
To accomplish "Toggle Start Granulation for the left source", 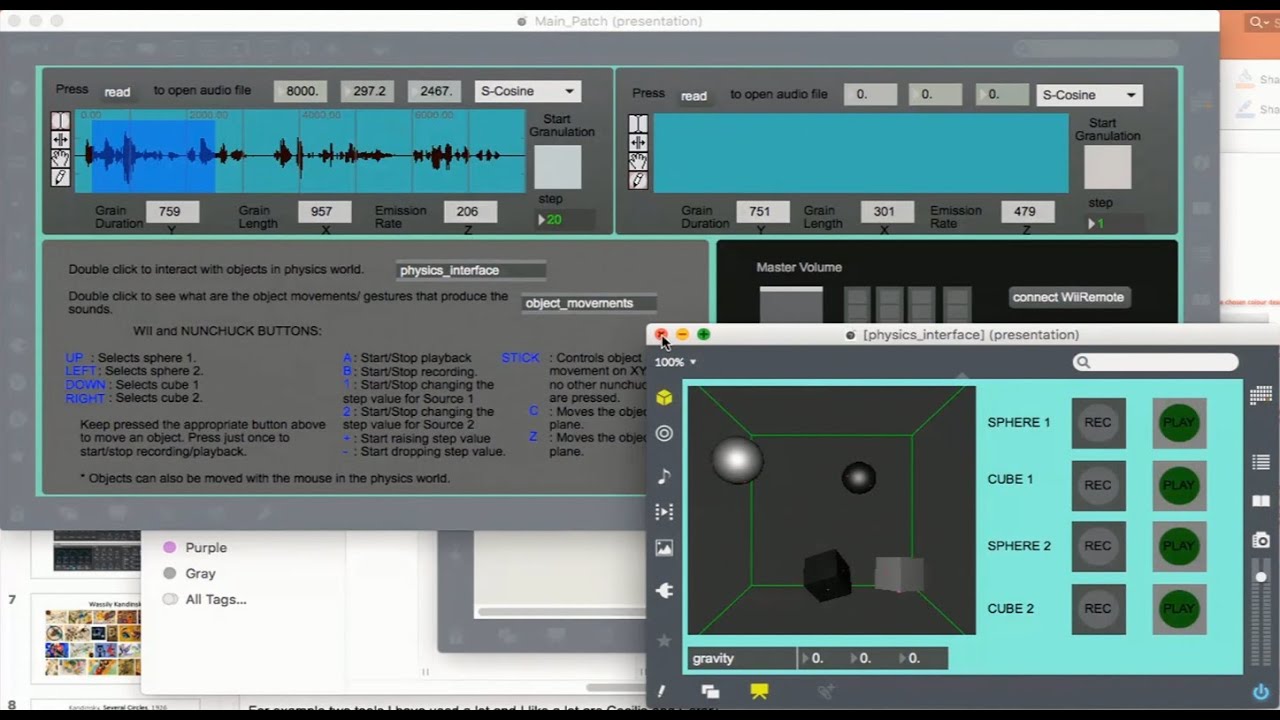I will (x=557, y=167).
